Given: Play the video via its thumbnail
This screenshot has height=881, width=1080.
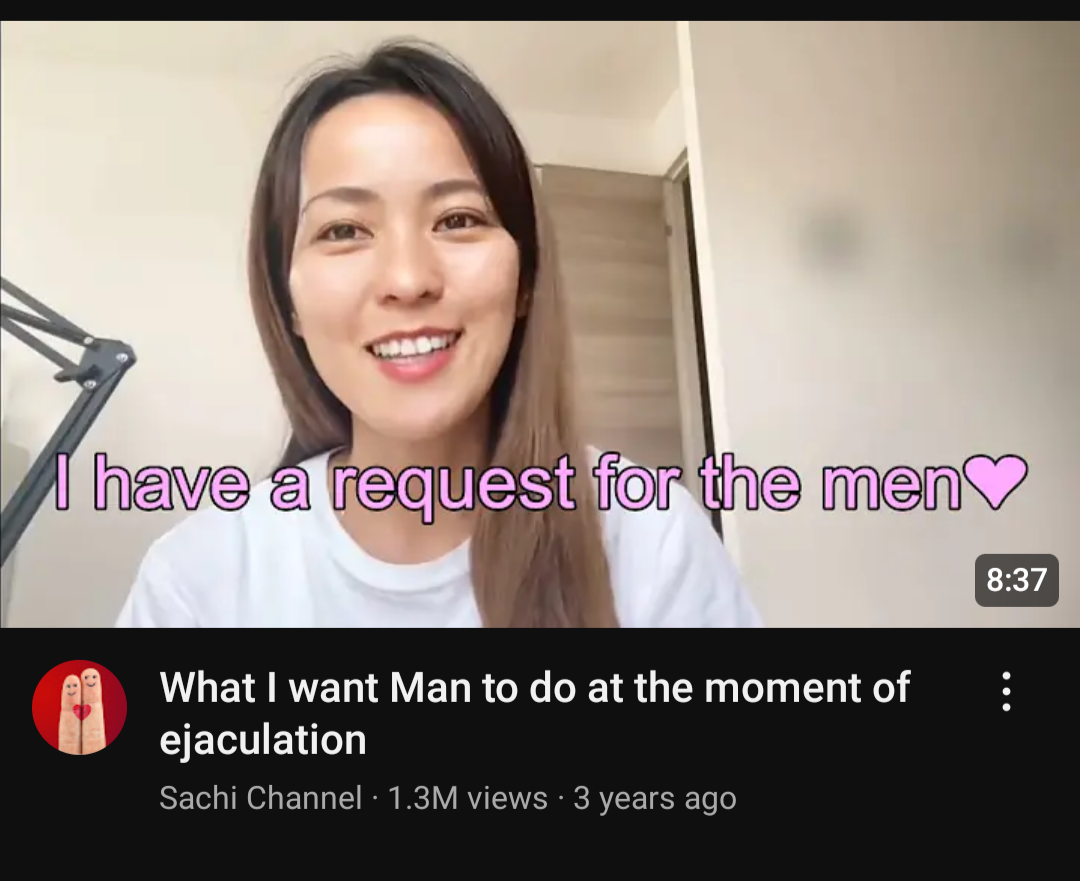Looking at the screenshot, I should (540, 324).
